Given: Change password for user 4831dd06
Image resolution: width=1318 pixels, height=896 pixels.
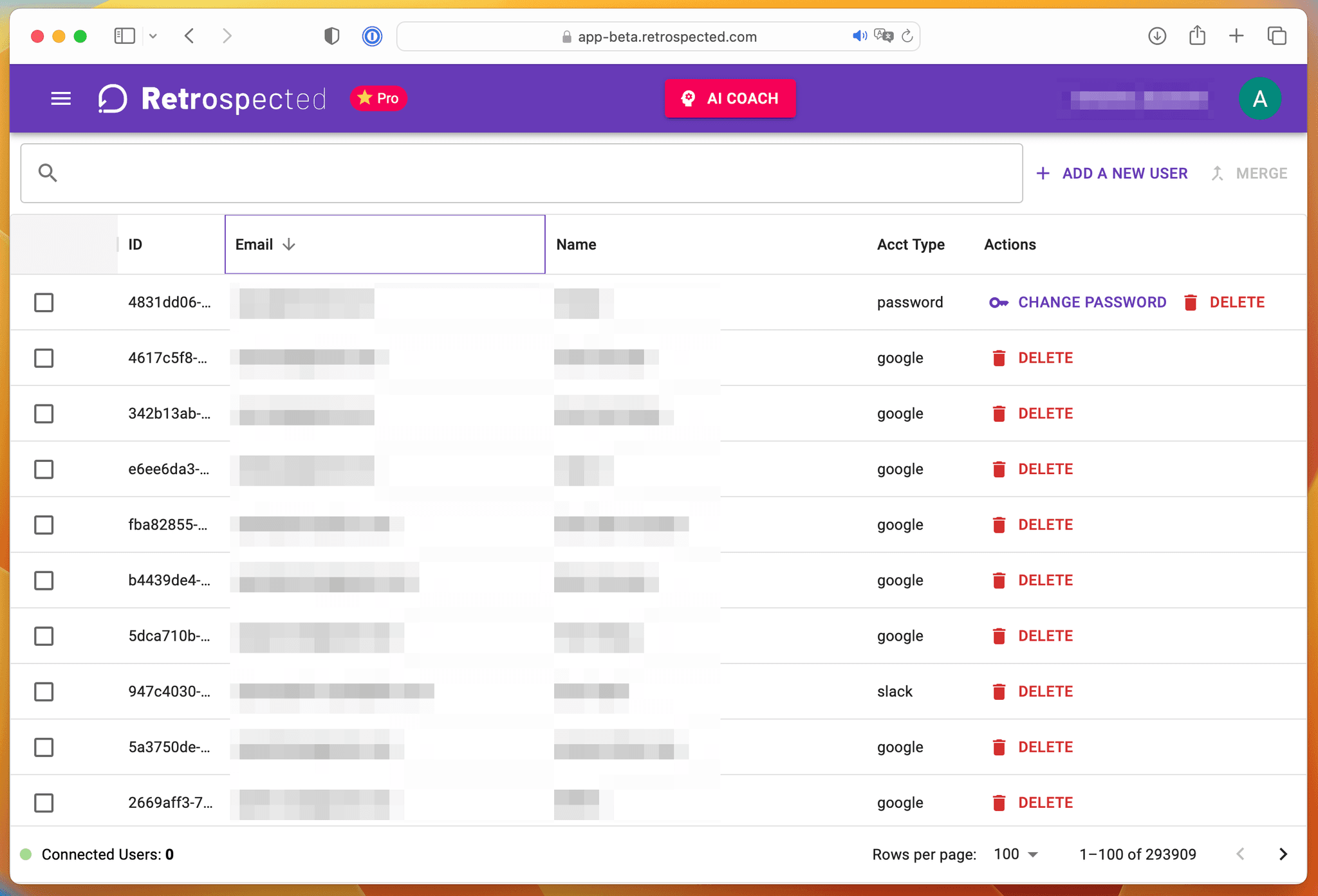Looking at the screenshot, I should 1078,302.
